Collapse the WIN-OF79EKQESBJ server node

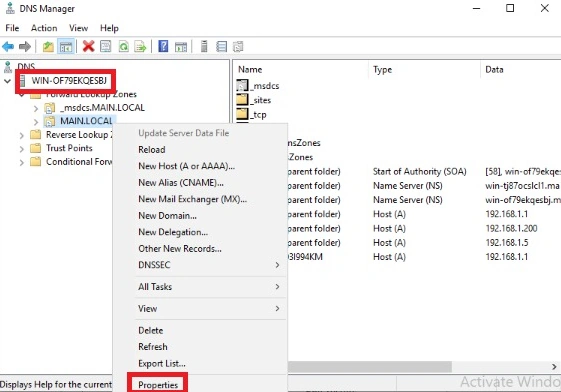point(7,81)
